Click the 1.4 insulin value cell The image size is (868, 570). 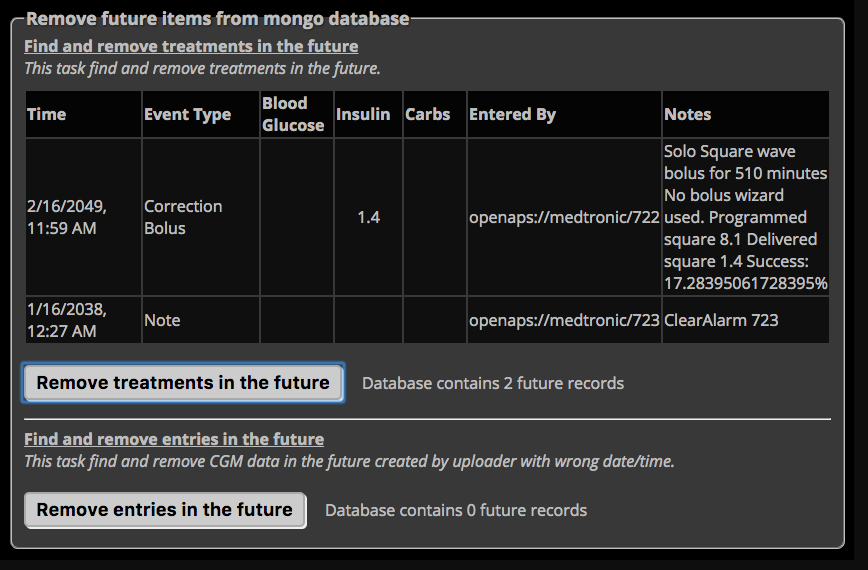[368, 217]
